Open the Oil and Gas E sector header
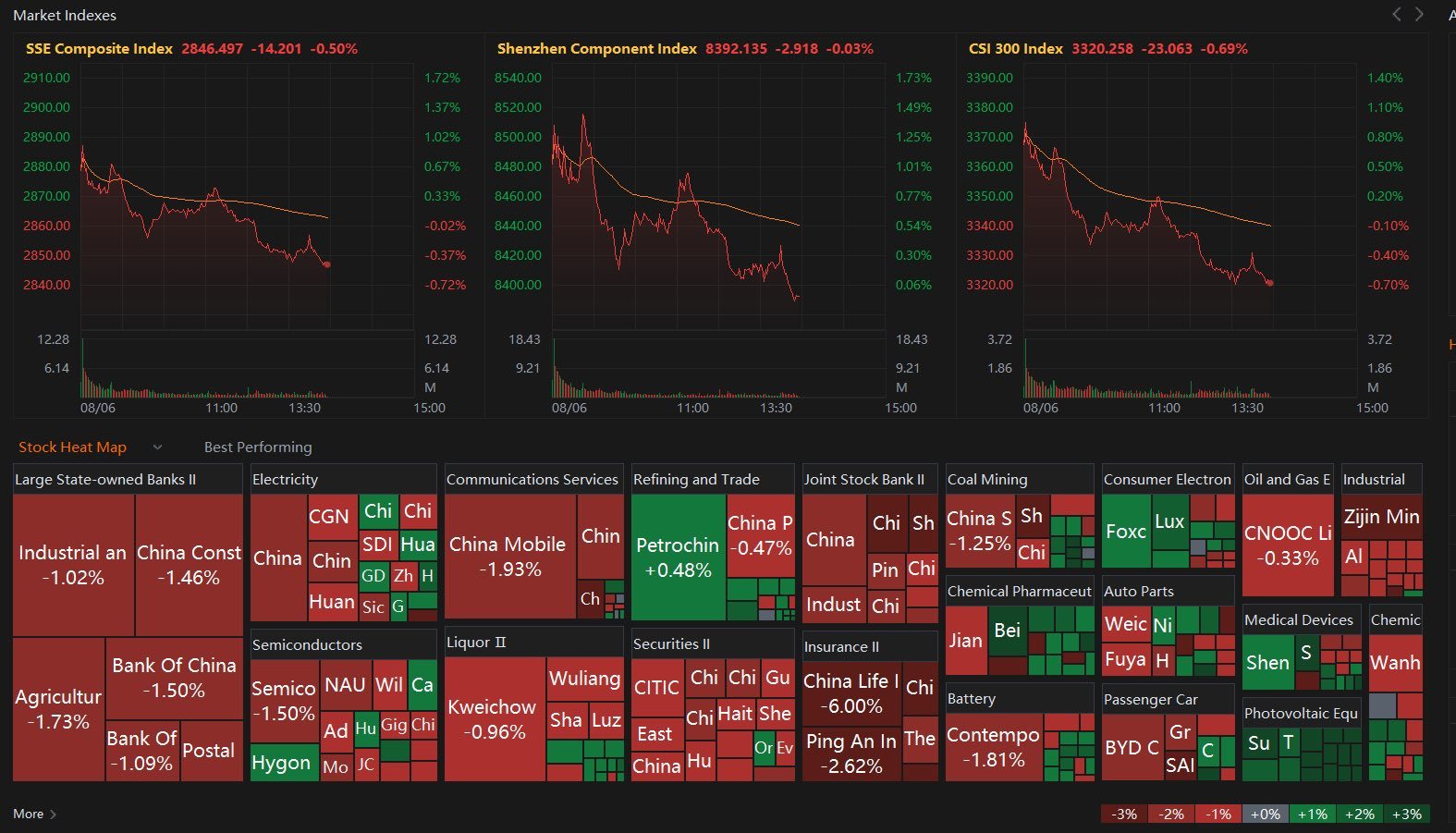The width and height of the screenshot is (1456, 833). 1288,479
